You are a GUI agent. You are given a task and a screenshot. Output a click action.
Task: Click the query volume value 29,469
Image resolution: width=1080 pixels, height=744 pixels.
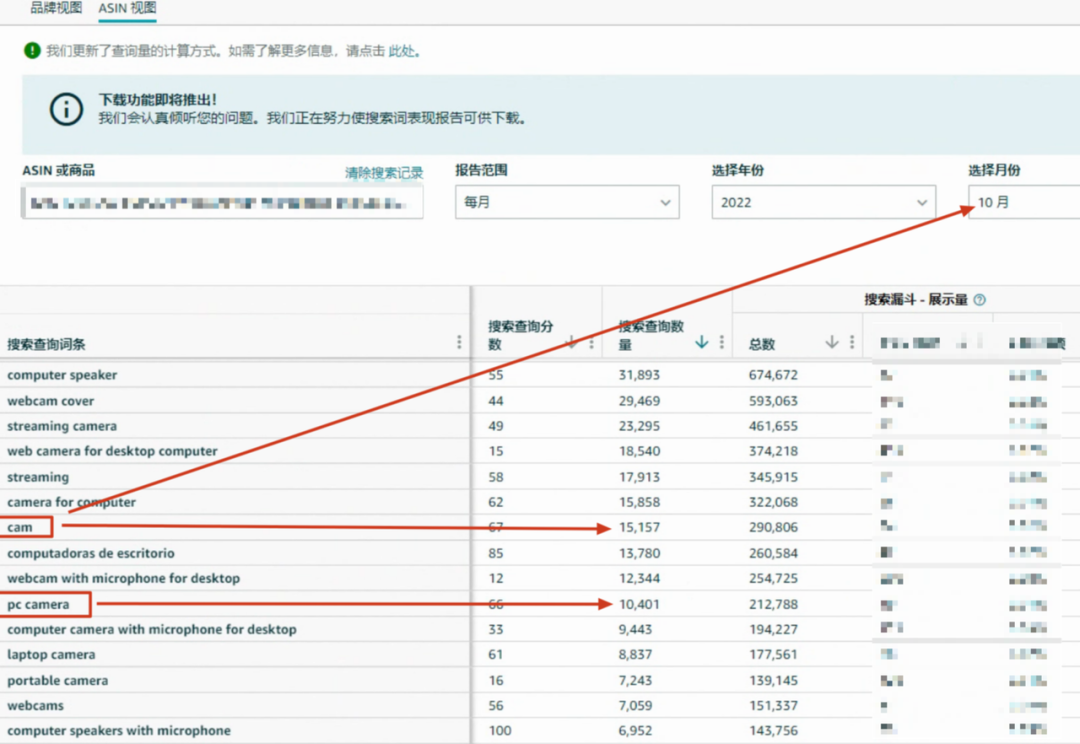click(639, 401)
